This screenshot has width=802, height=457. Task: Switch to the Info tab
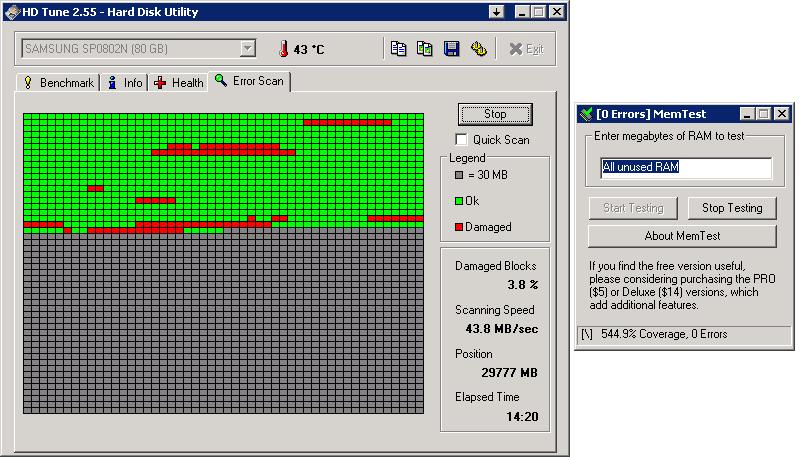click(125, 82)
